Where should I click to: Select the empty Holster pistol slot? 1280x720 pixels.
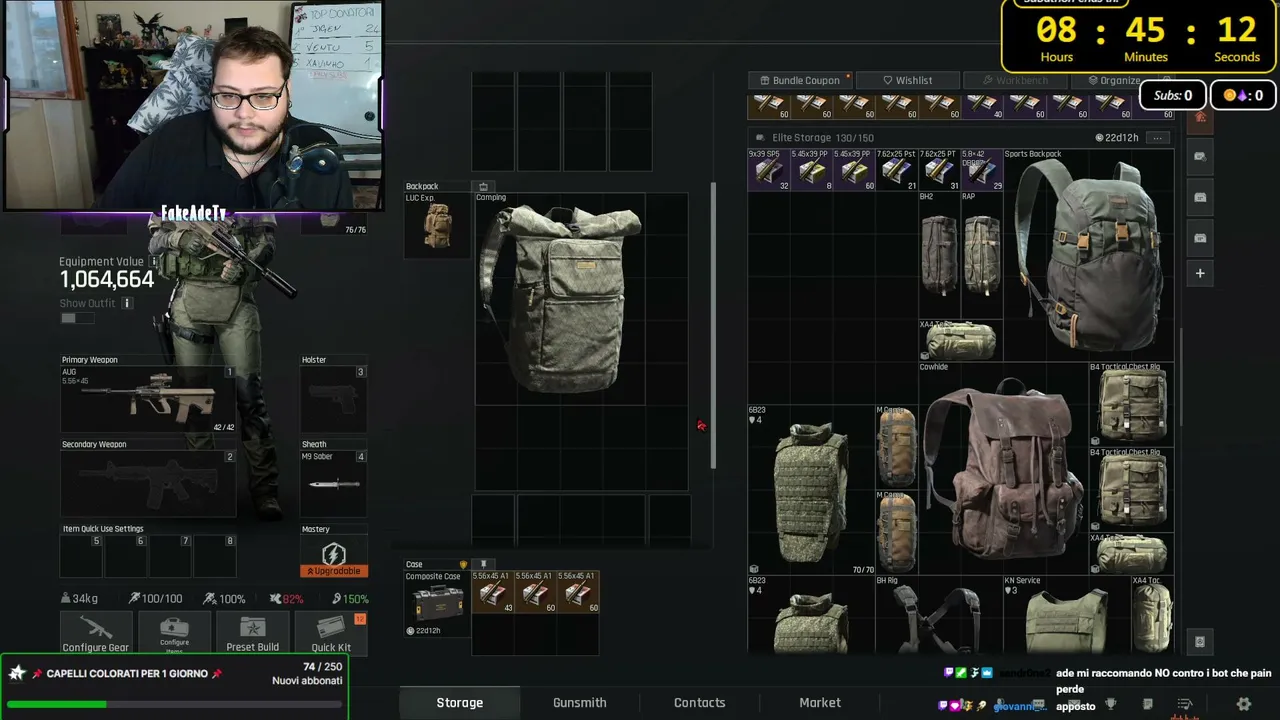[333, 400]
